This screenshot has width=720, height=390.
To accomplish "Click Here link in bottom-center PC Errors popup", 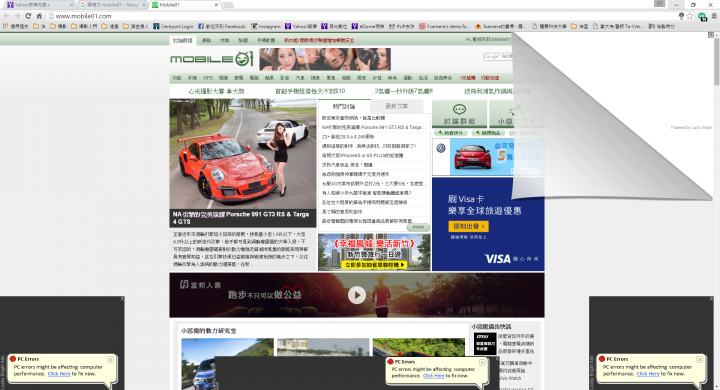I will [x=434, y=376].
